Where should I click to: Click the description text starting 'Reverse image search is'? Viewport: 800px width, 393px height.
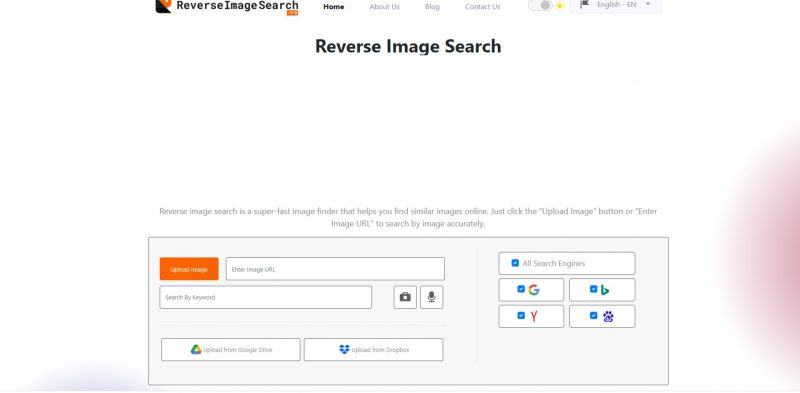408,217
